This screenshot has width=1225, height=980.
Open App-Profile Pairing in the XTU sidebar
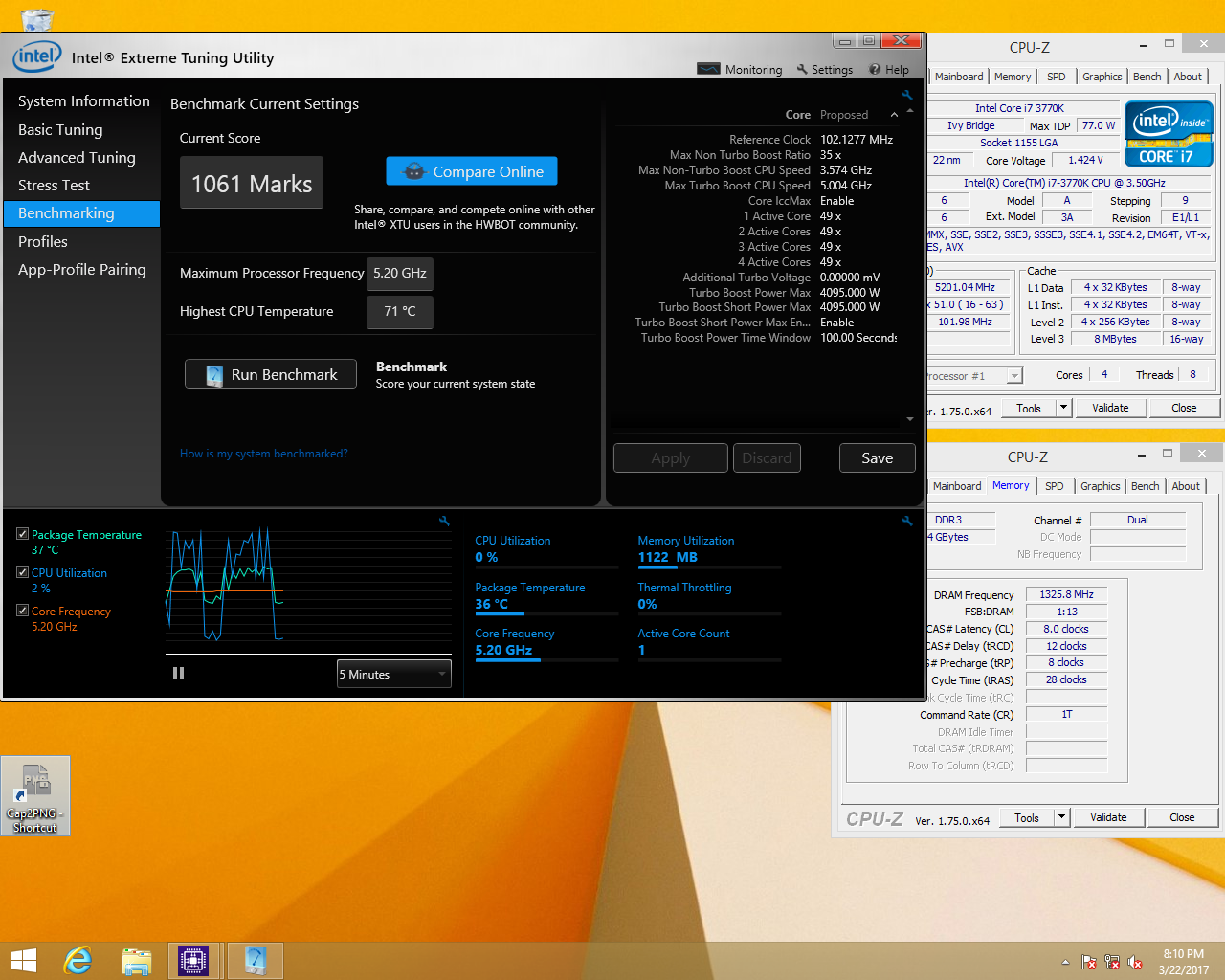pyautogui.click(x=83, y=270)
